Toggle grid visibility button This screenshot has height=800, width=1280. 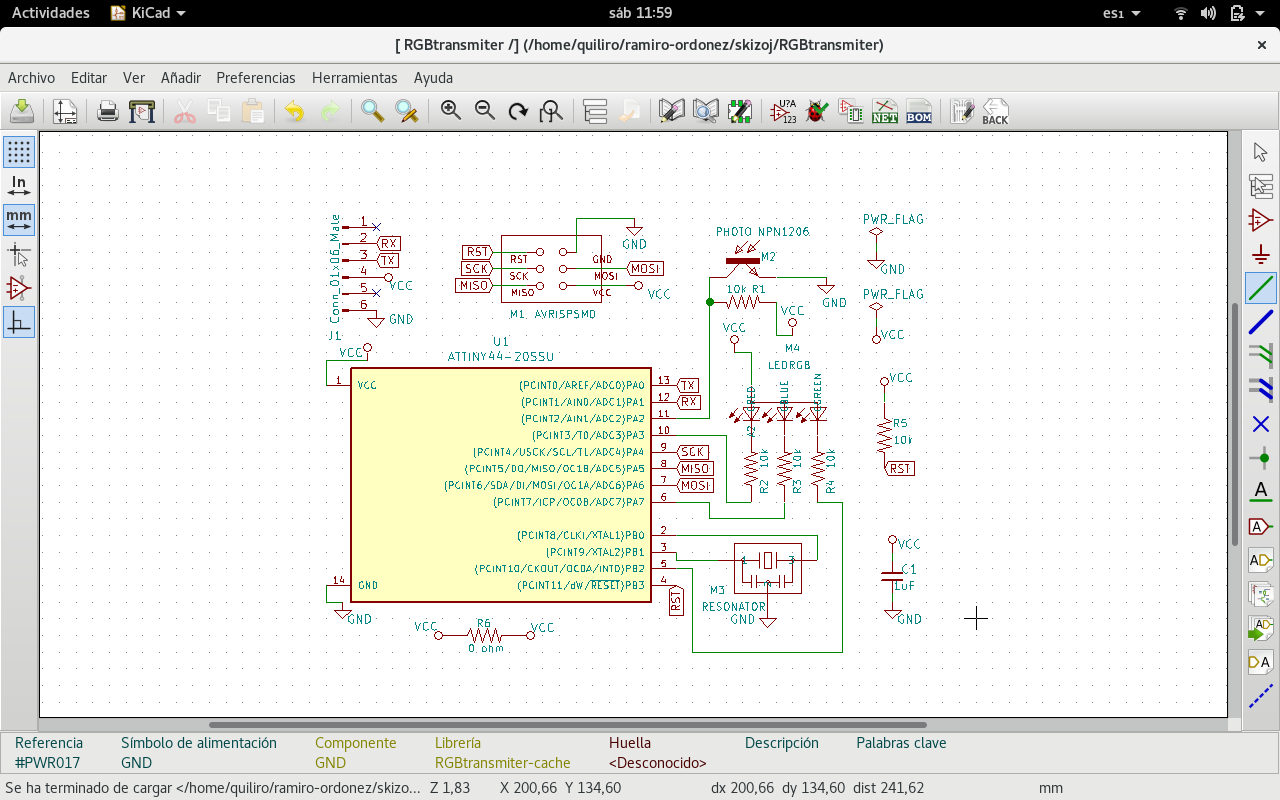19,152
